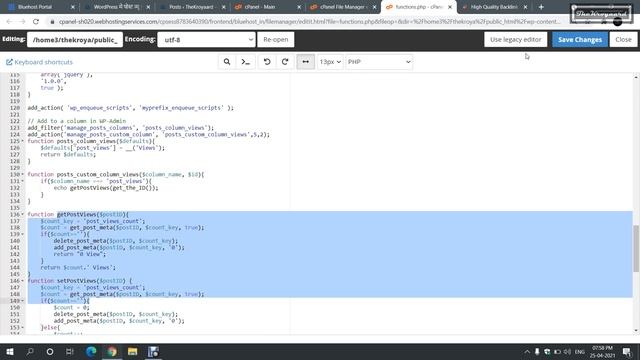Undo the last edit

coord(267,62)
